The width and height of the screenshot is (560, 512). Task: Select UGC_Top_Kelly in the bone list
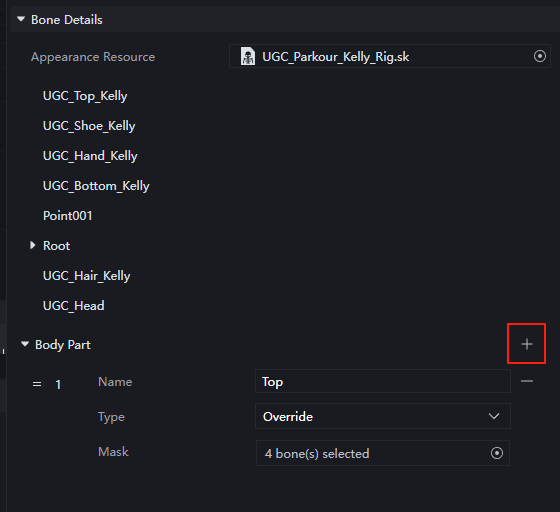pos(85,96)
